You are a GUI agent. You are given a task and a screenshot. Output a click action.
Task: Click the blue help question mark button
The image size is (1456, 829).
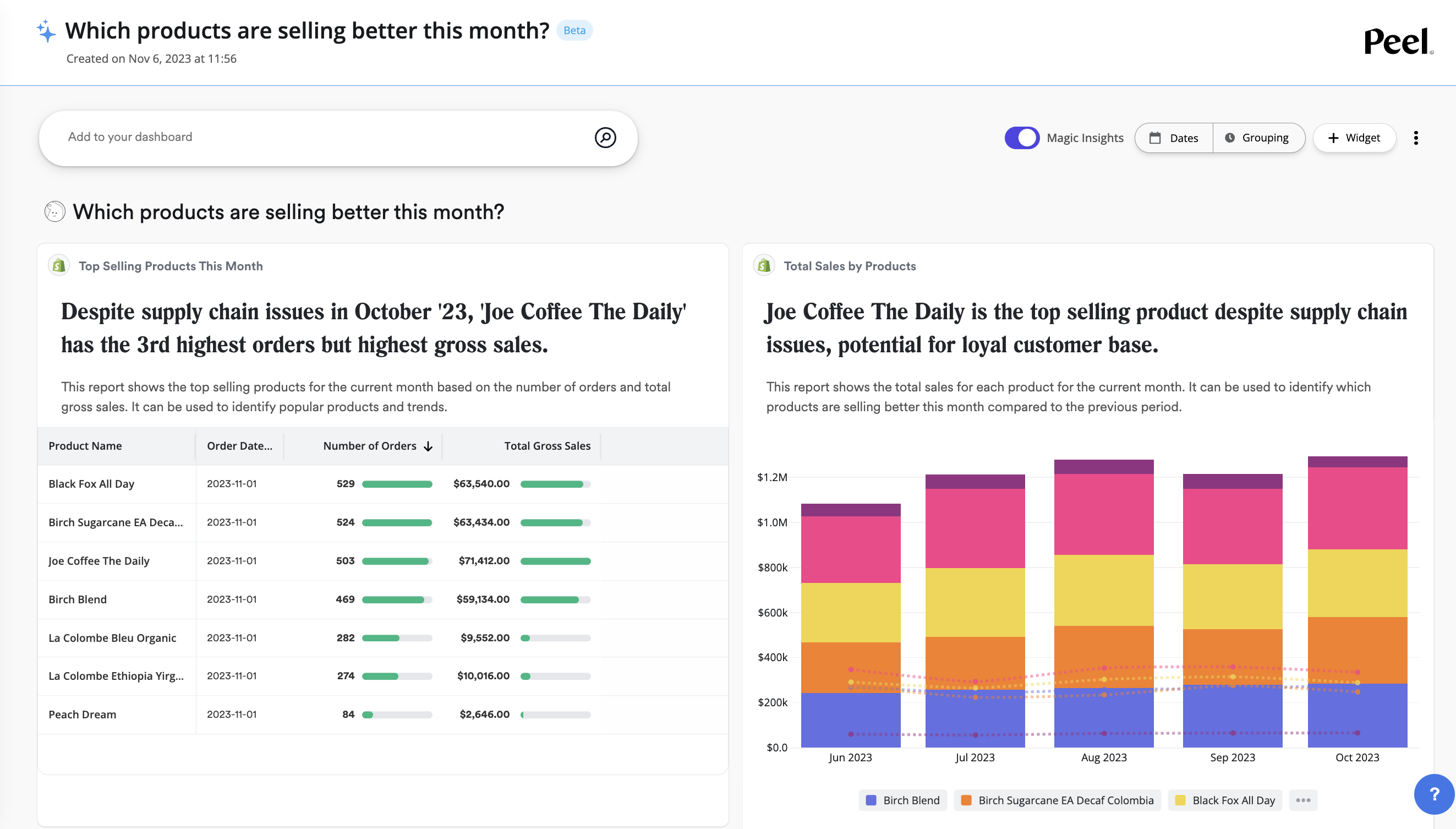pos(1434,794)
